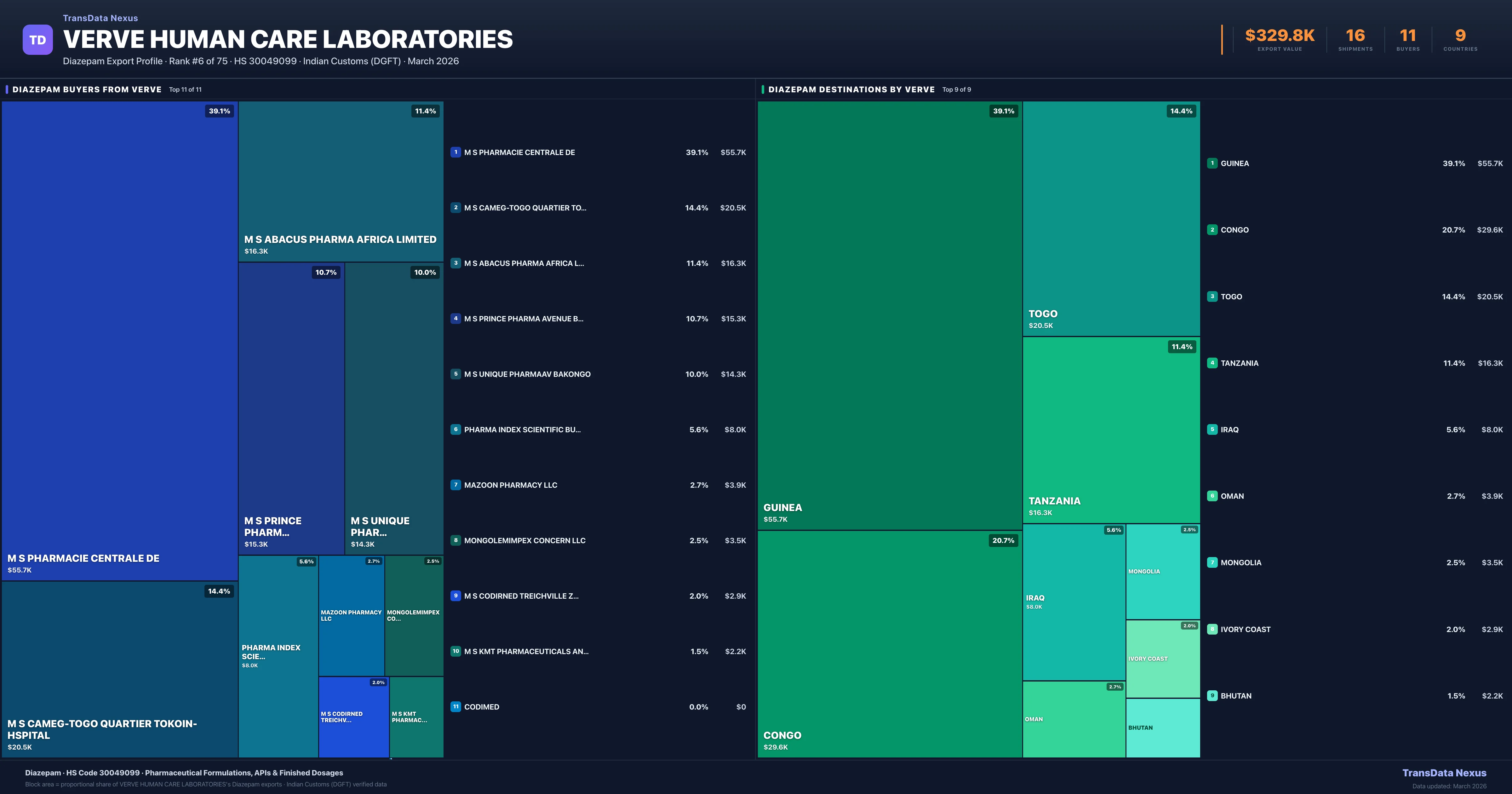Screen dimensions: 1512x794
Task: Click the M S Abacus Pharma Africa Limited tile
Action: pos(341,181)
